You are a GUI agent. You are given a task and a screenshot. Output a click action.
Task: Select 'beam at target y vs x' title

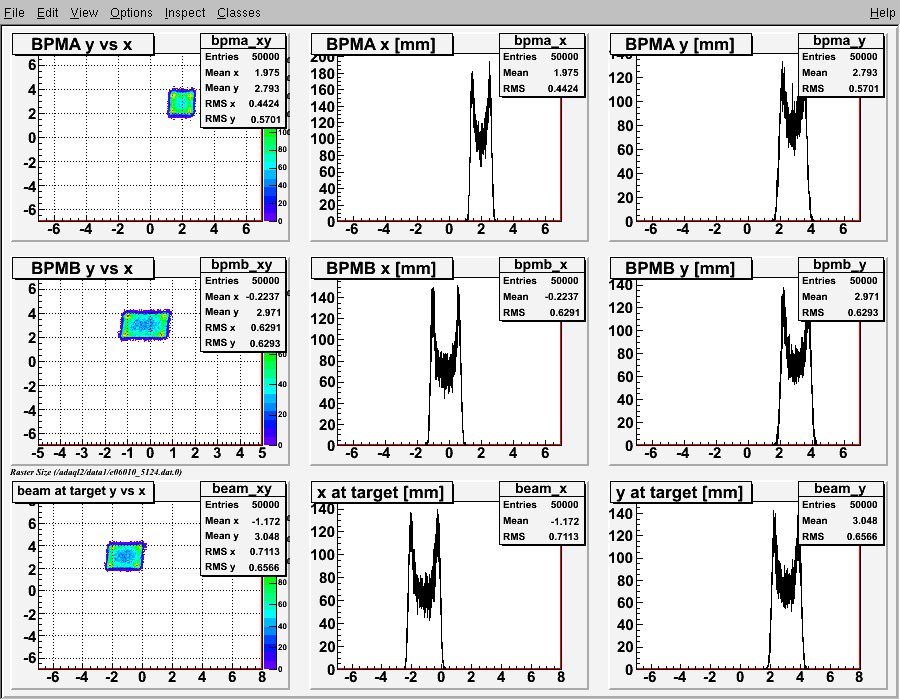click(x=83, y=492)
